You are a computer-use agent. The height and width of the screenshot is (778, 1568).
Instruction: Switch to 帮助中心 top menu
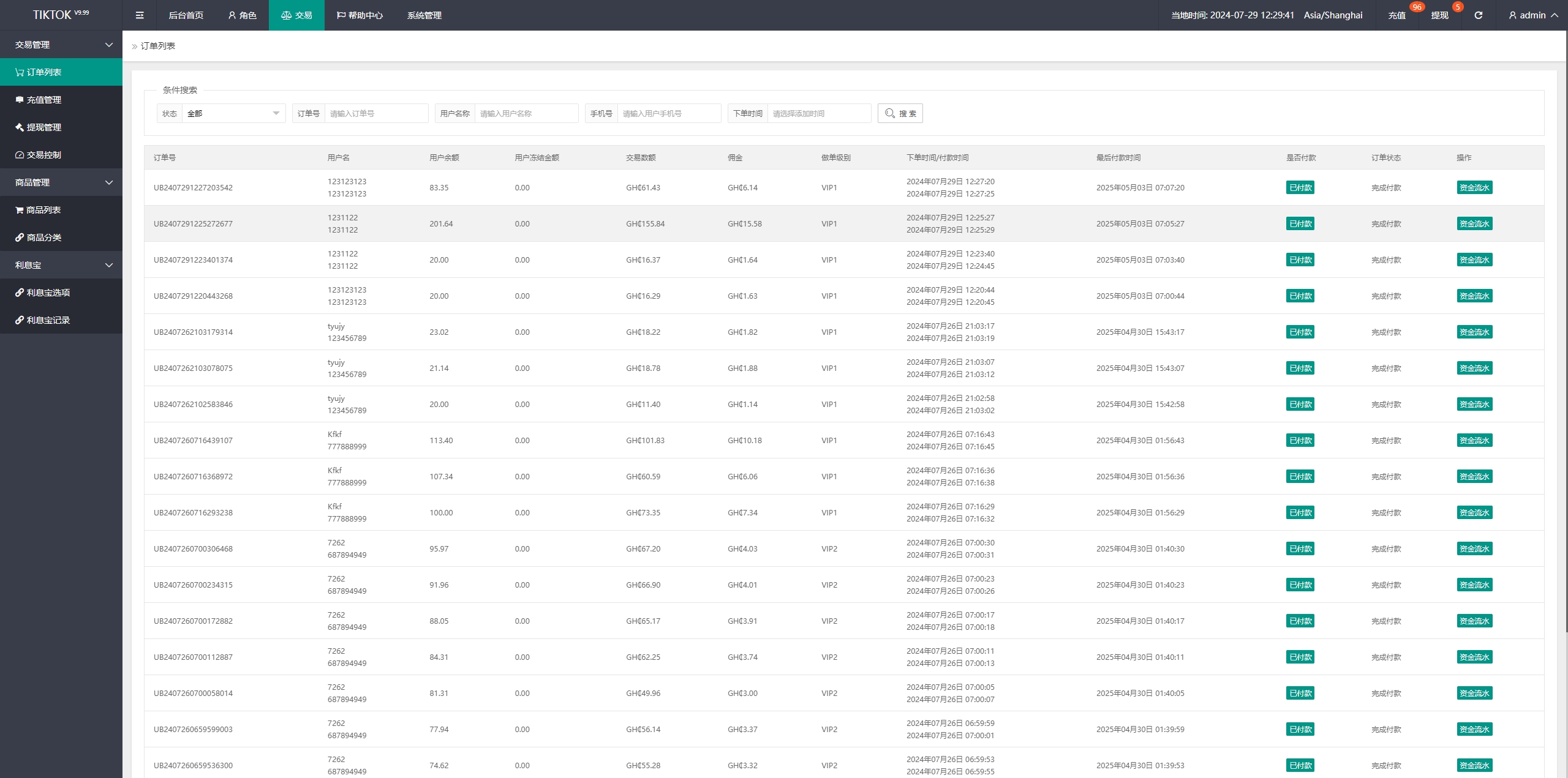coord(360,15)
